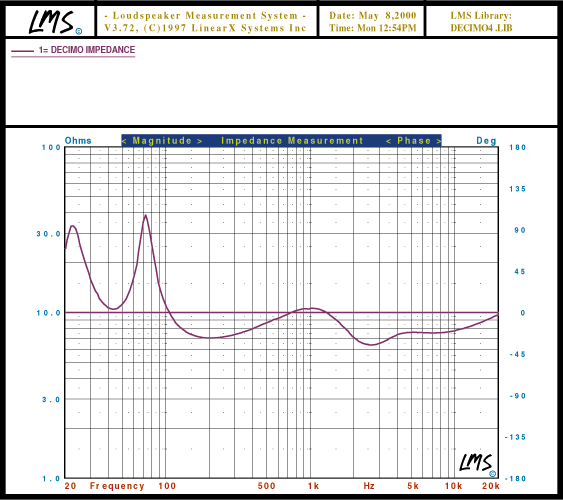Click the '135' degree axis value
This screenshot has width=563, height=500.
(x=517, y=189)
